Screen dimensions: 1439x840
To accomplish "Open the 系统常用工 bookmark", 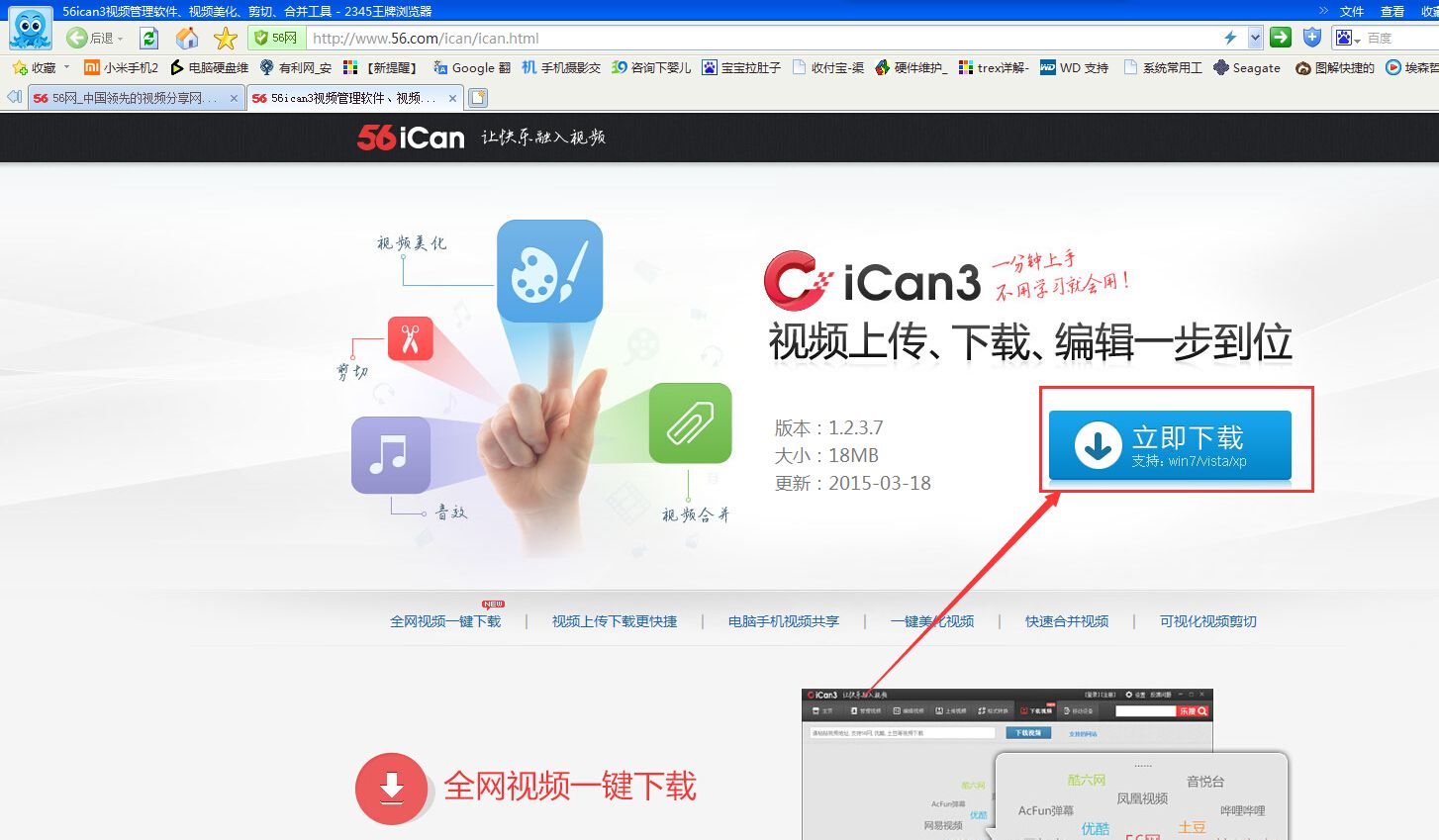I will tap(1162, 67).
